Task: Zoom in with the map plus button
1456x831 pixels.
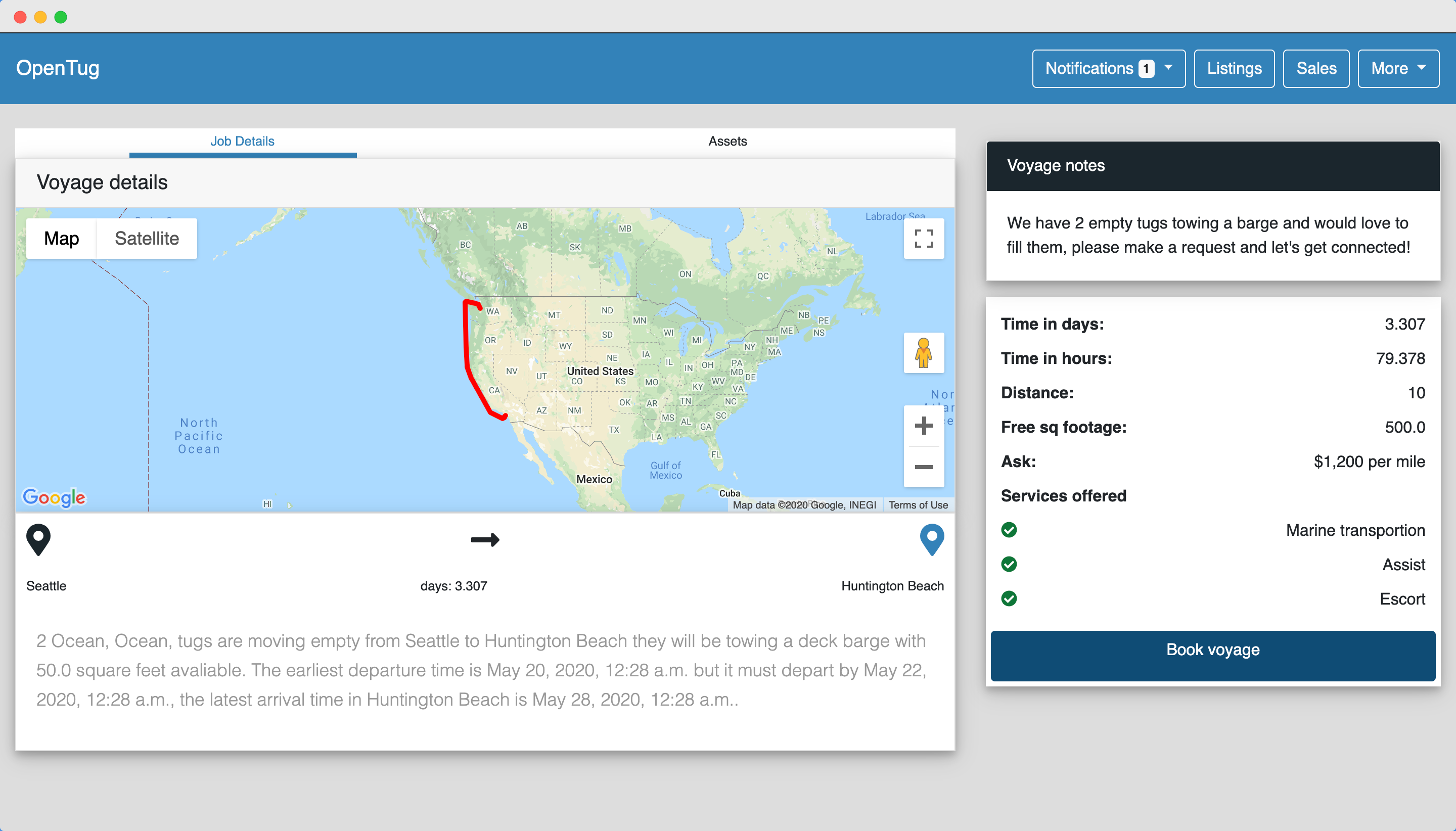Action: (x=924, y=426)
